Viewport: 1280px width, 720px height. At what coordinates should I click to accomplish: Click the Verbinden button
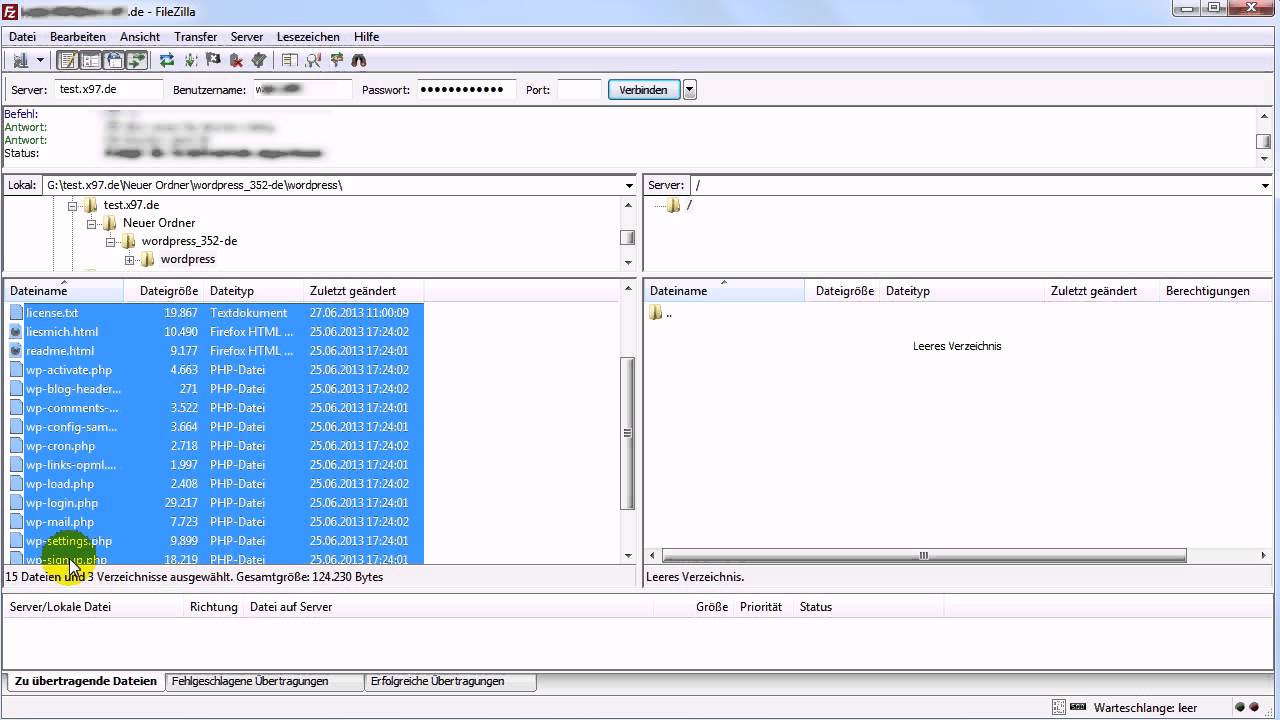643,90
